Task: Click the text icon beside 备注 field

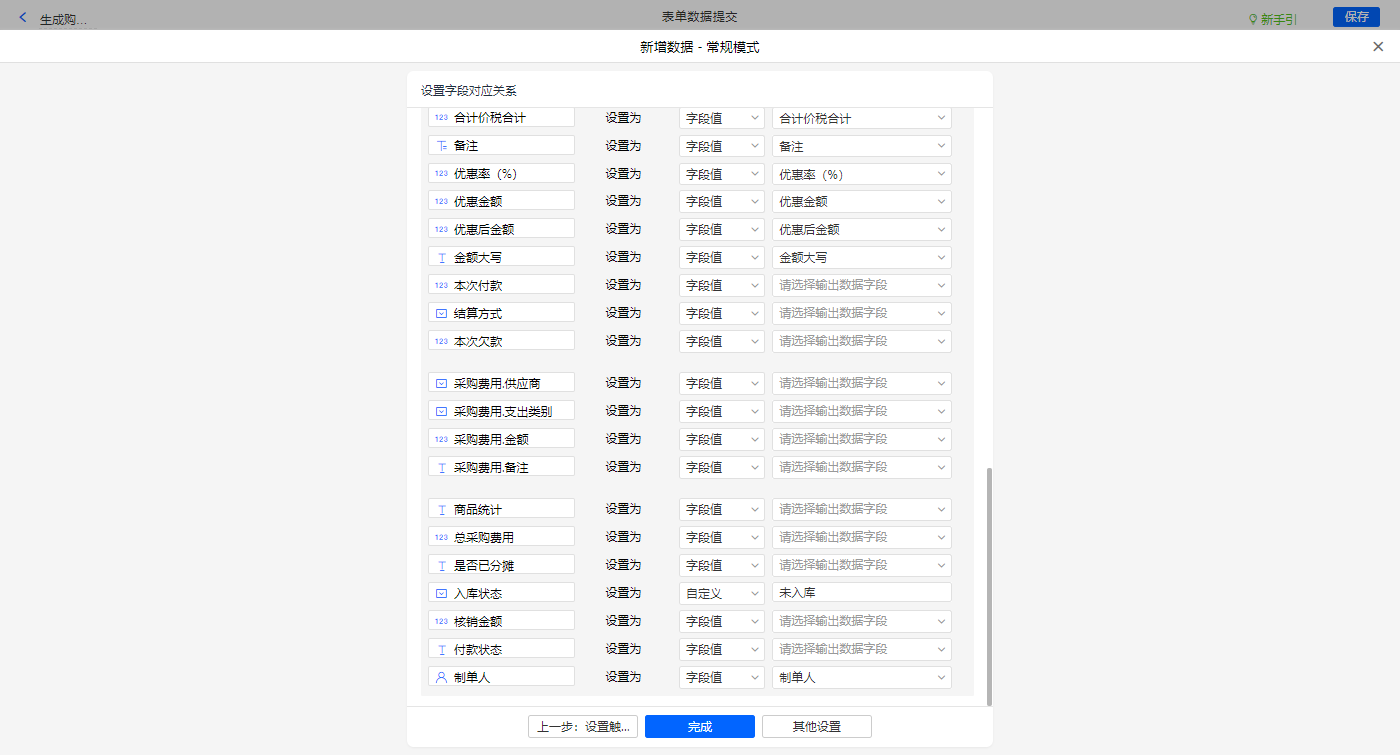Action: [441, 146]
